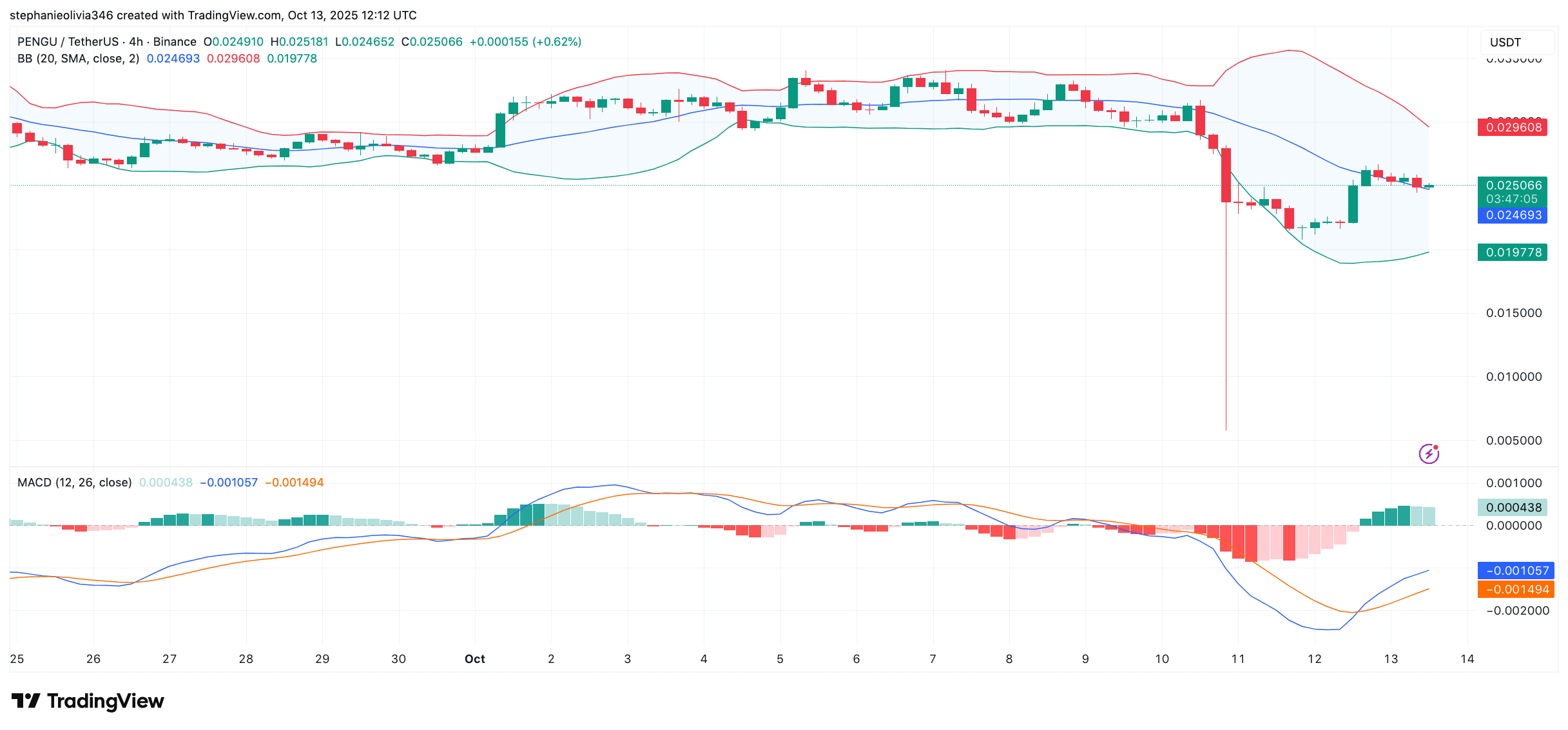Image resolution: width=1568 pixels, height=730 pixels.
Task: Click the blue -0.001057 MACD line label
Action: click(1516, 571)
